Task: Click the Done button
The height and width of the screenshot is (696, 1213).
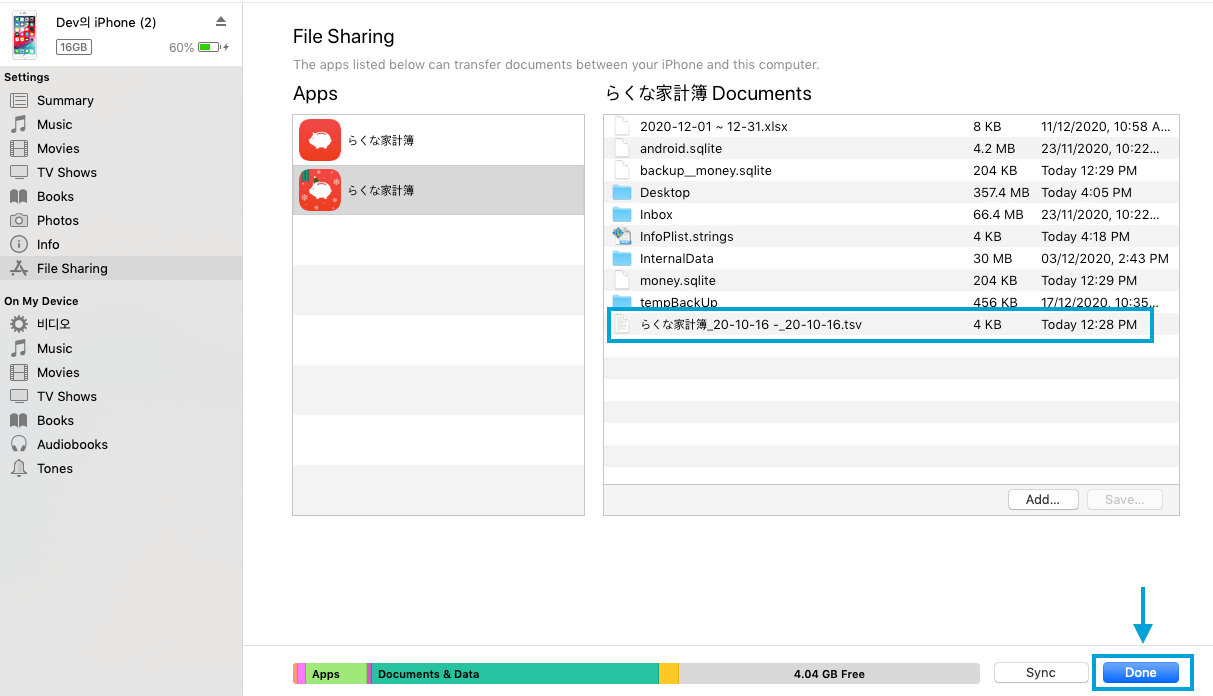Action: (1140, 673)
